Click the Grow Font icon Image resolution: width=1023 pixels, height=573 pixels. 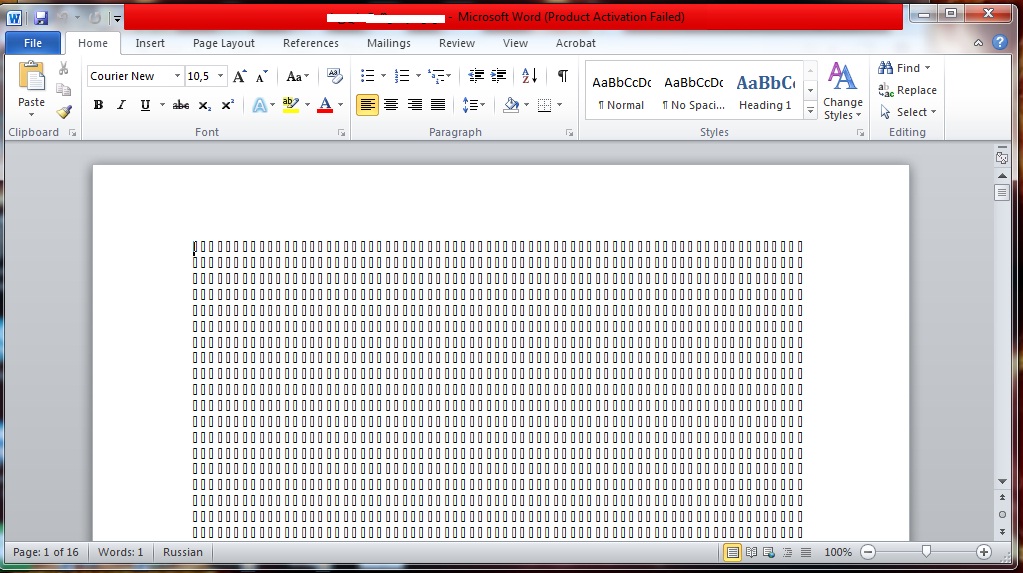240,76
